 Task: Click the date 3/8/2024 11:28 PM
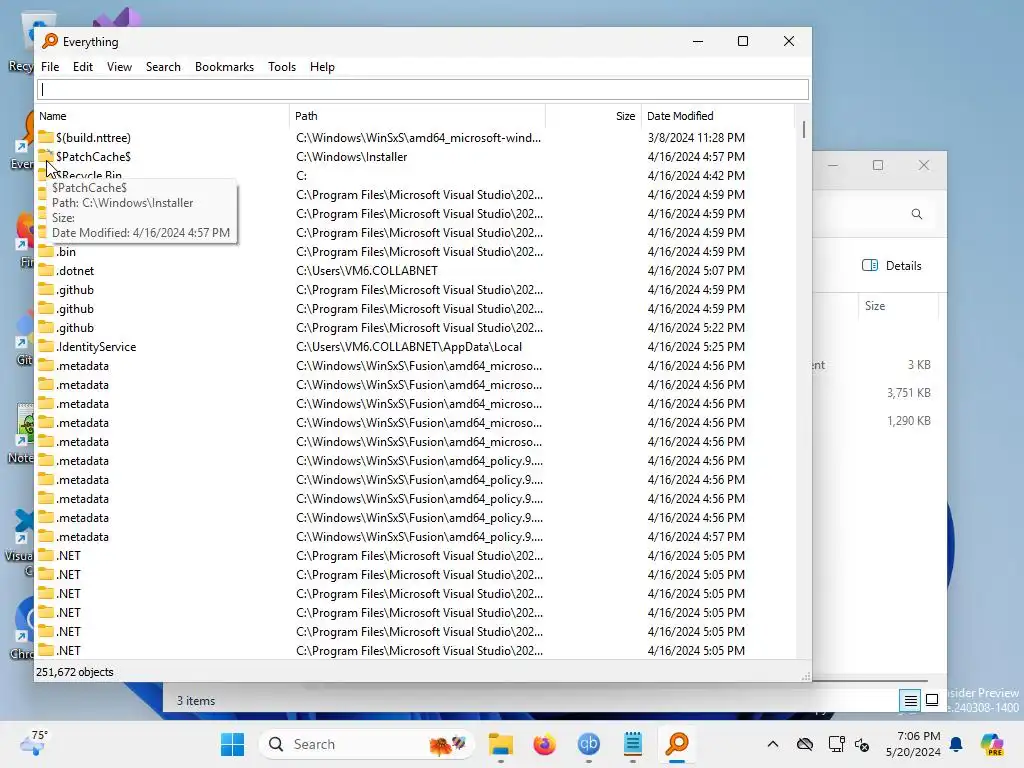[x=696, y=137]
